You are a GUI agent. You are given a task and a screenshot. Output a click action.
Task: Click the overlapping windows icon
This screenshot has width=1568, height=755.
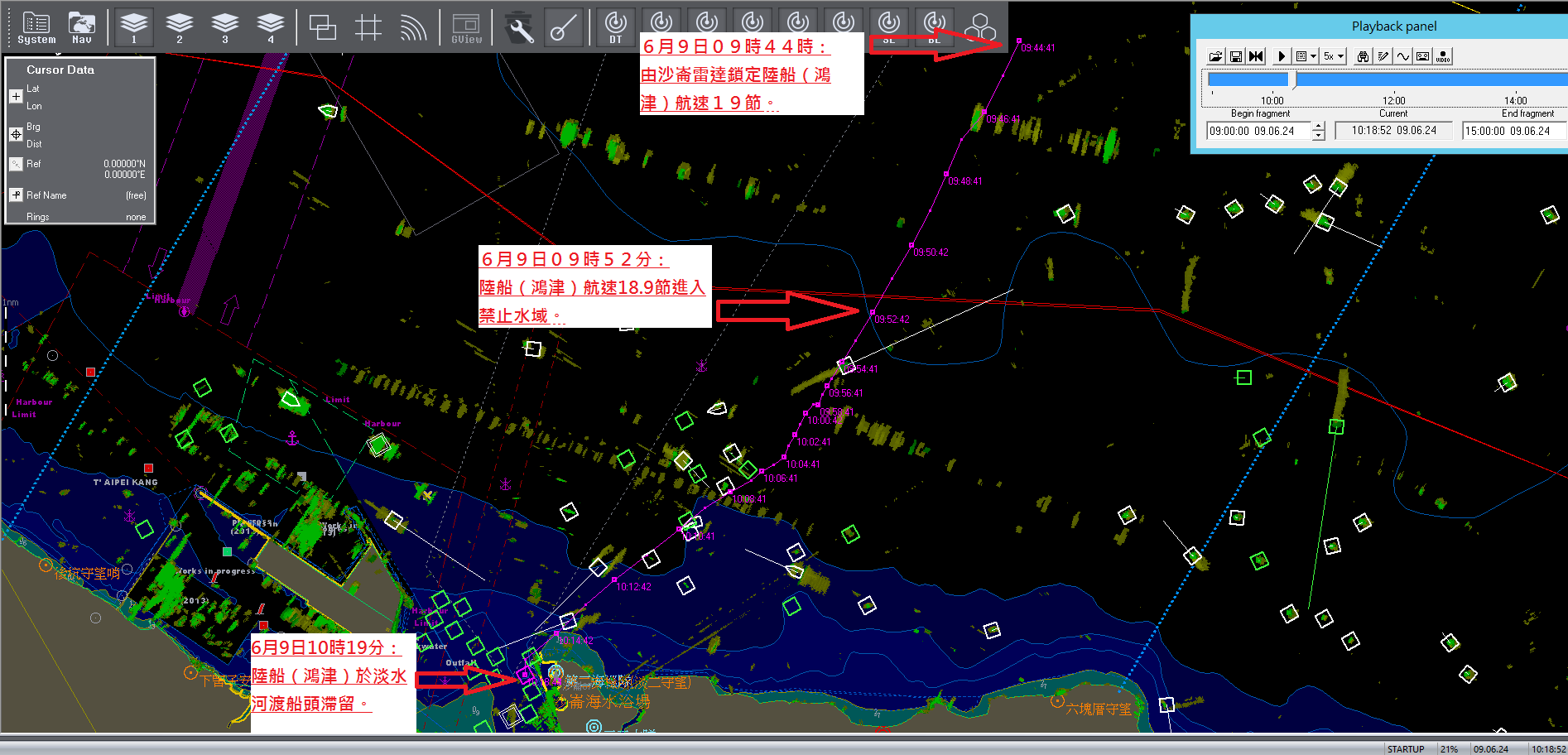[x=322, y=28]
